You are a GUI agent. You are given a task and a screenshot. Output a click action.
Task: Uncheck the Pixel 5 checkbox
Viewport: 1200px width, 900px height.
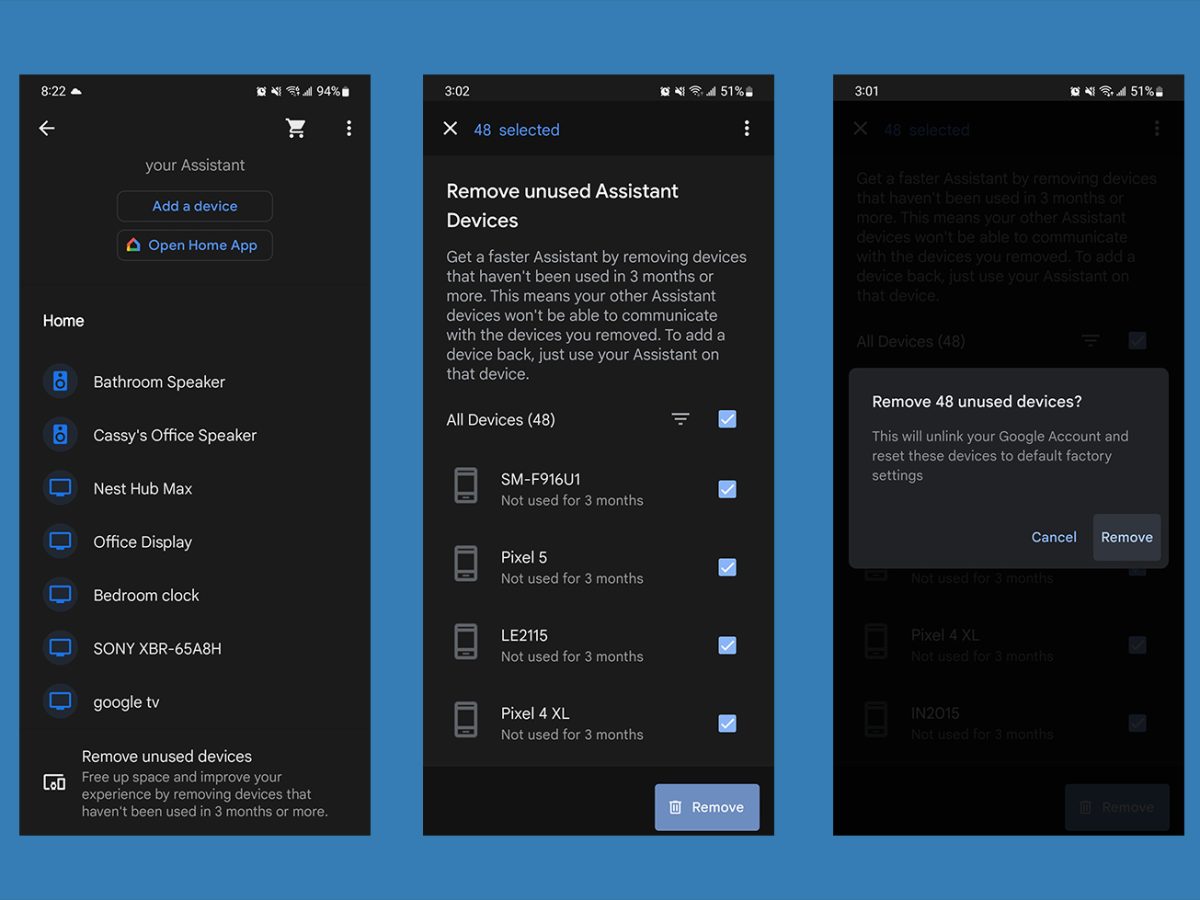(x=727, y=567)
